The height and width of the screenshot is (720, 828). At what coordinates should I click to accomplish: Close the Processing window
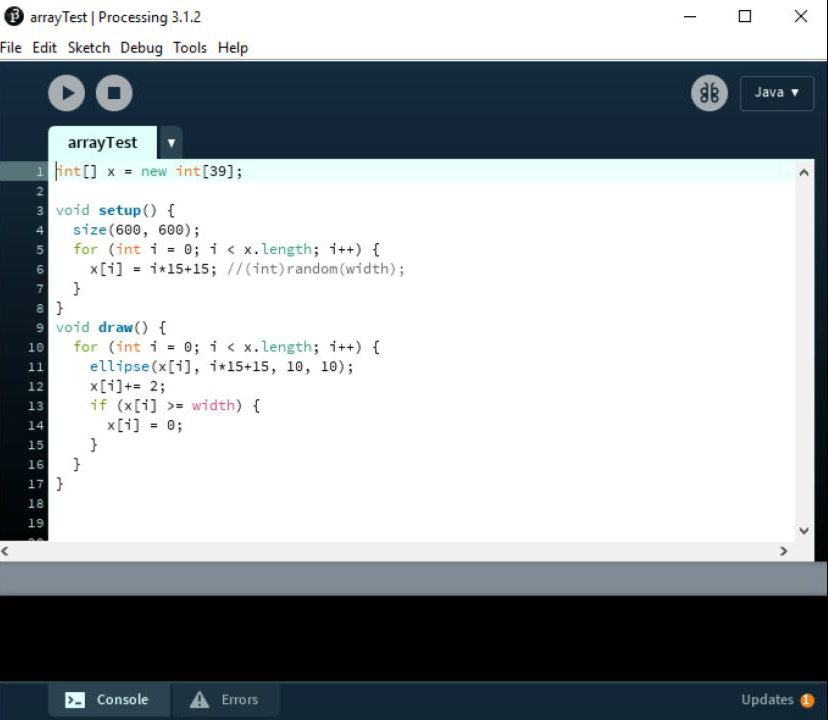801,17
